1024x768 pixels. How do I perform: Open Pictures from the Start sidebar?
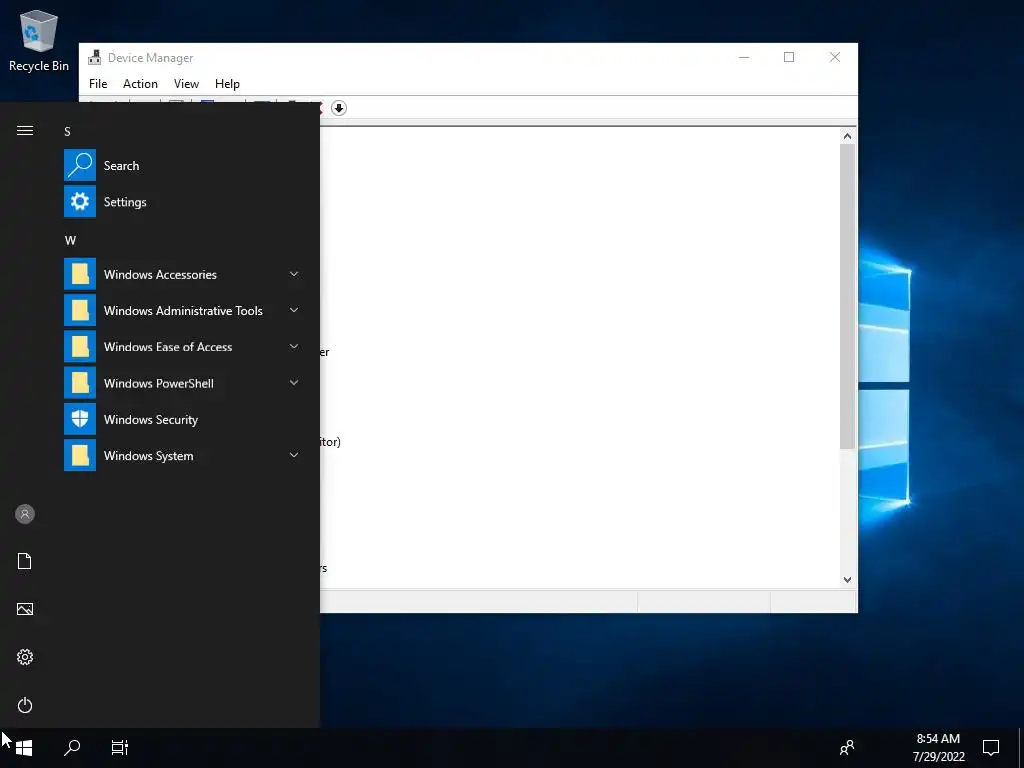point(25,609)
